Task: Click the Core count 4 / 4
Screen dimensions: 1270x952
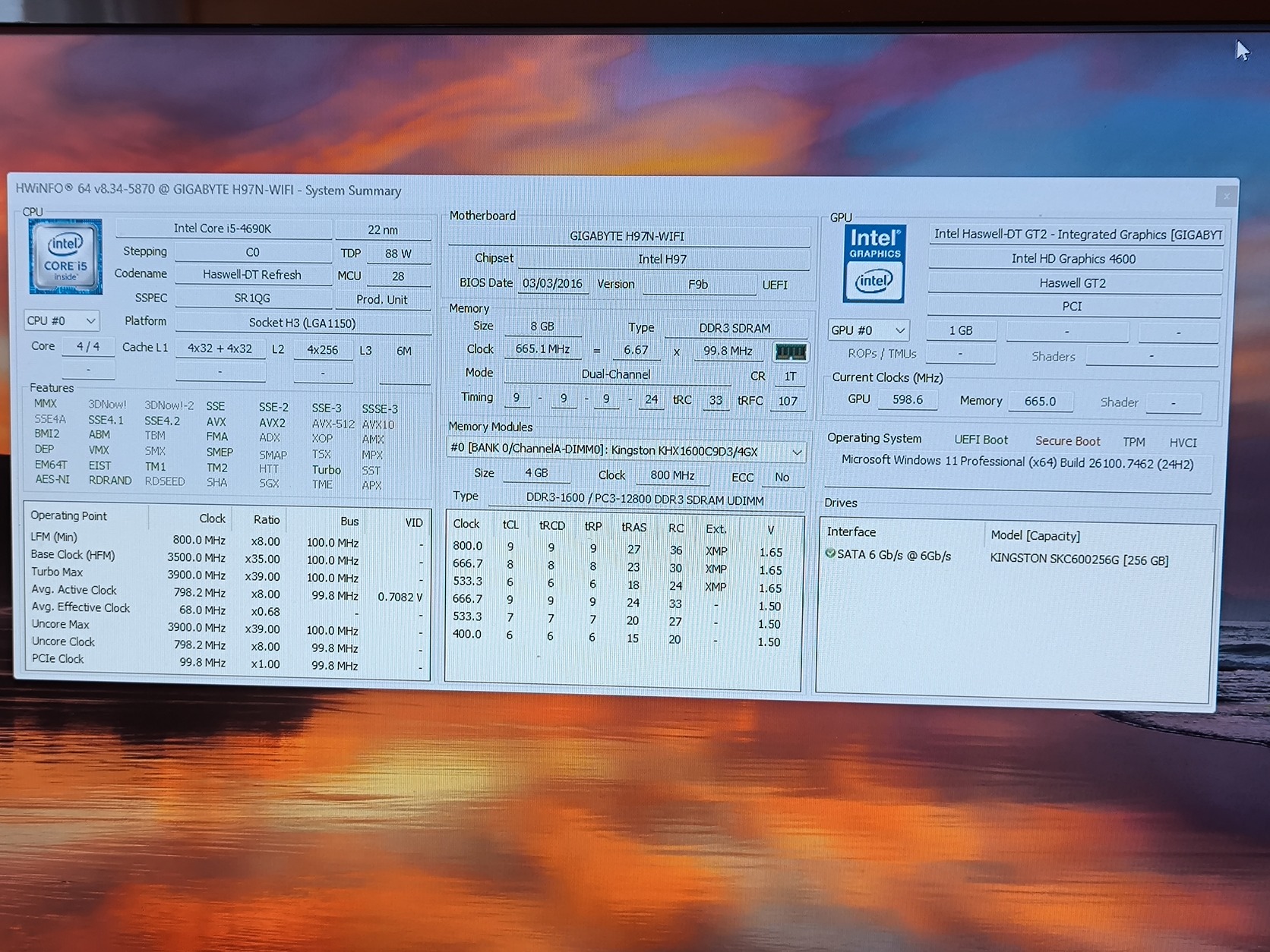Action: pos(88,346)
